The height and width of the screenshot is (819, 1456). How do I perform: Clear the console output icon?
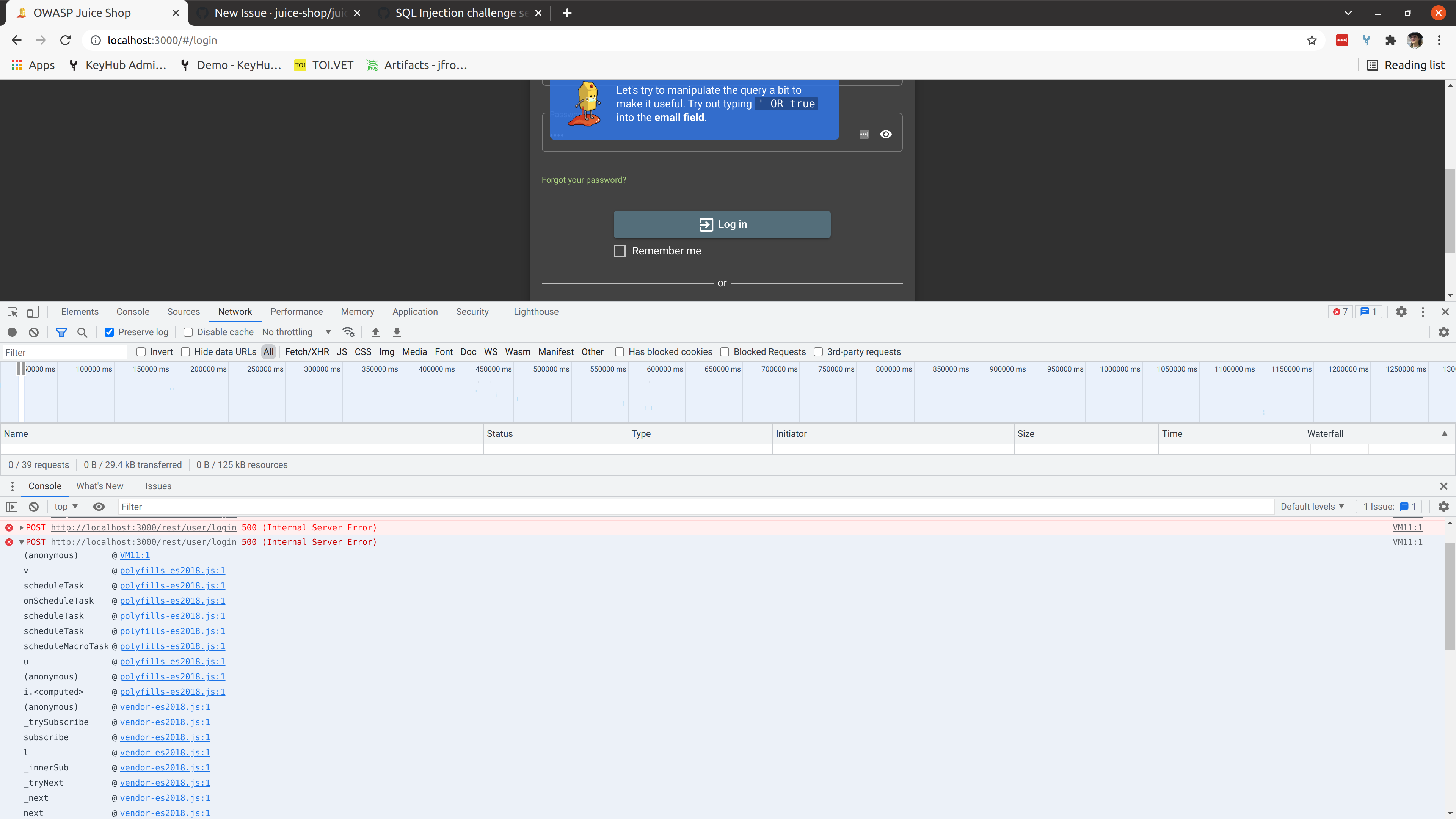pyautogui.click(x=33, y=507)
